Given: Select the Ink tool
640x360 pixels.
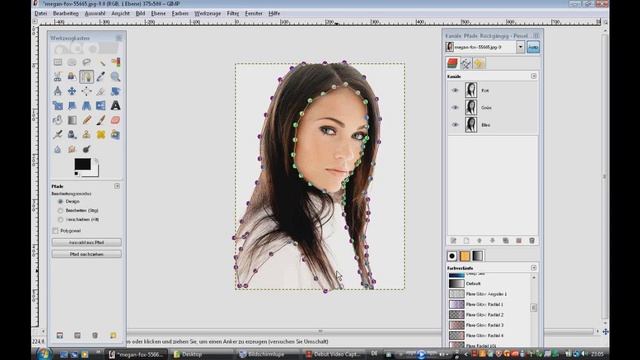Looking at the screenshot, I should (72, 135).
